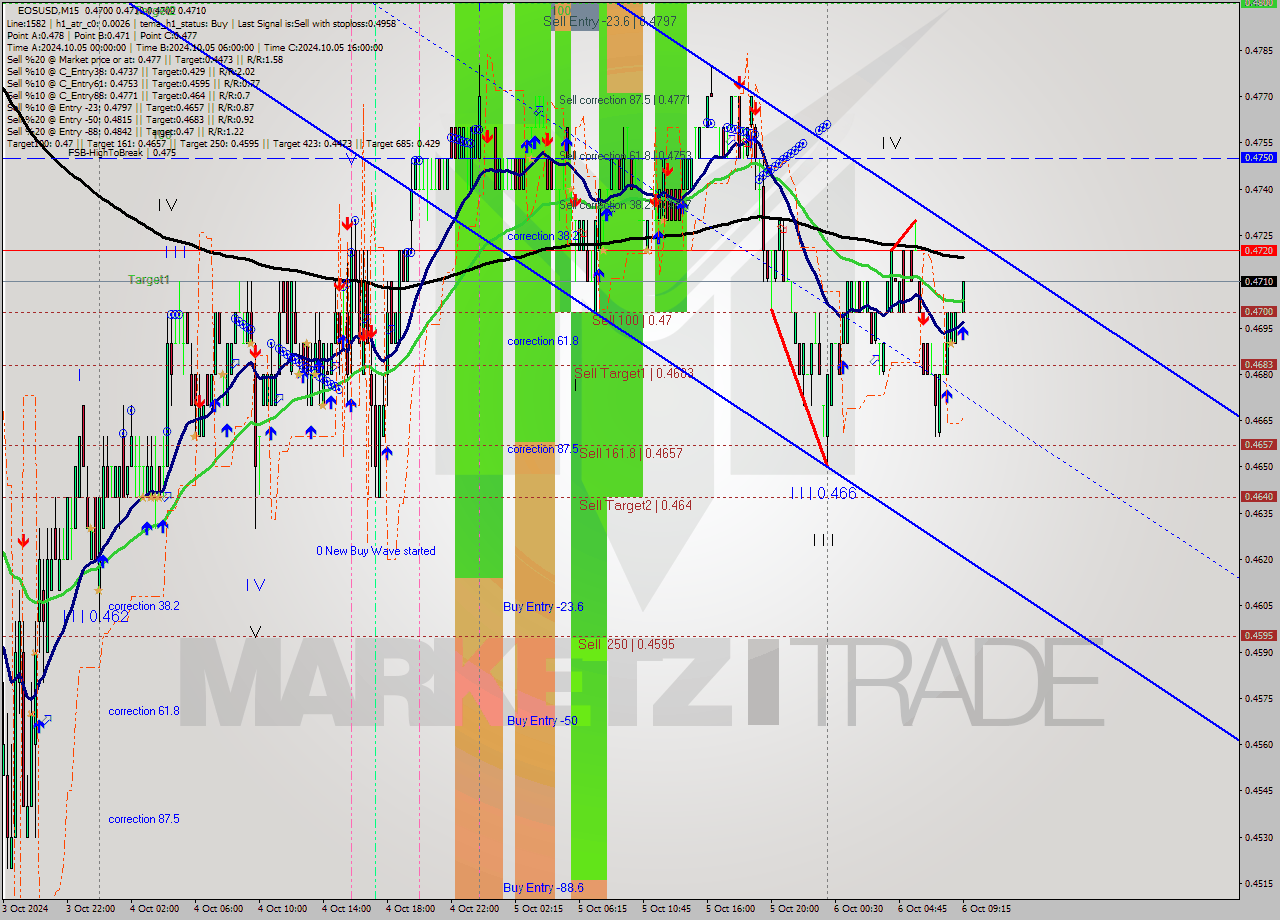Click the 'Sell correction 87.5 | 0.4771' label
This screenshot has width=1280, height=920.
(x=624, y=100)
